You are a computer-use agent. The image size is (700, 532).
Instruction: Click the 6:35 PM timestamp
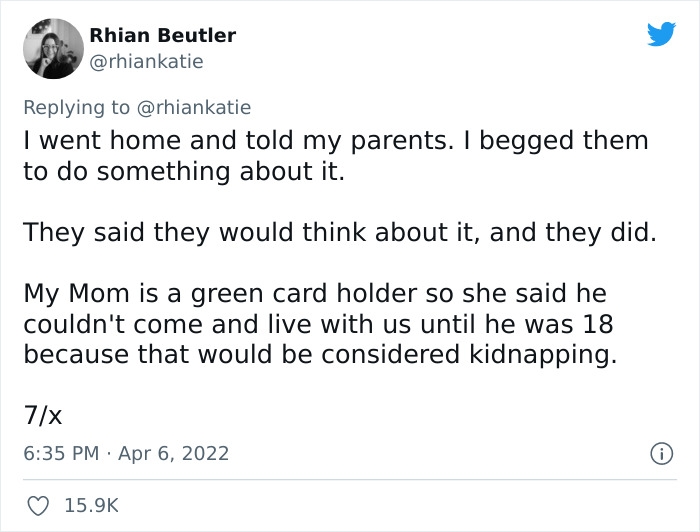click(x=61, y=453)
